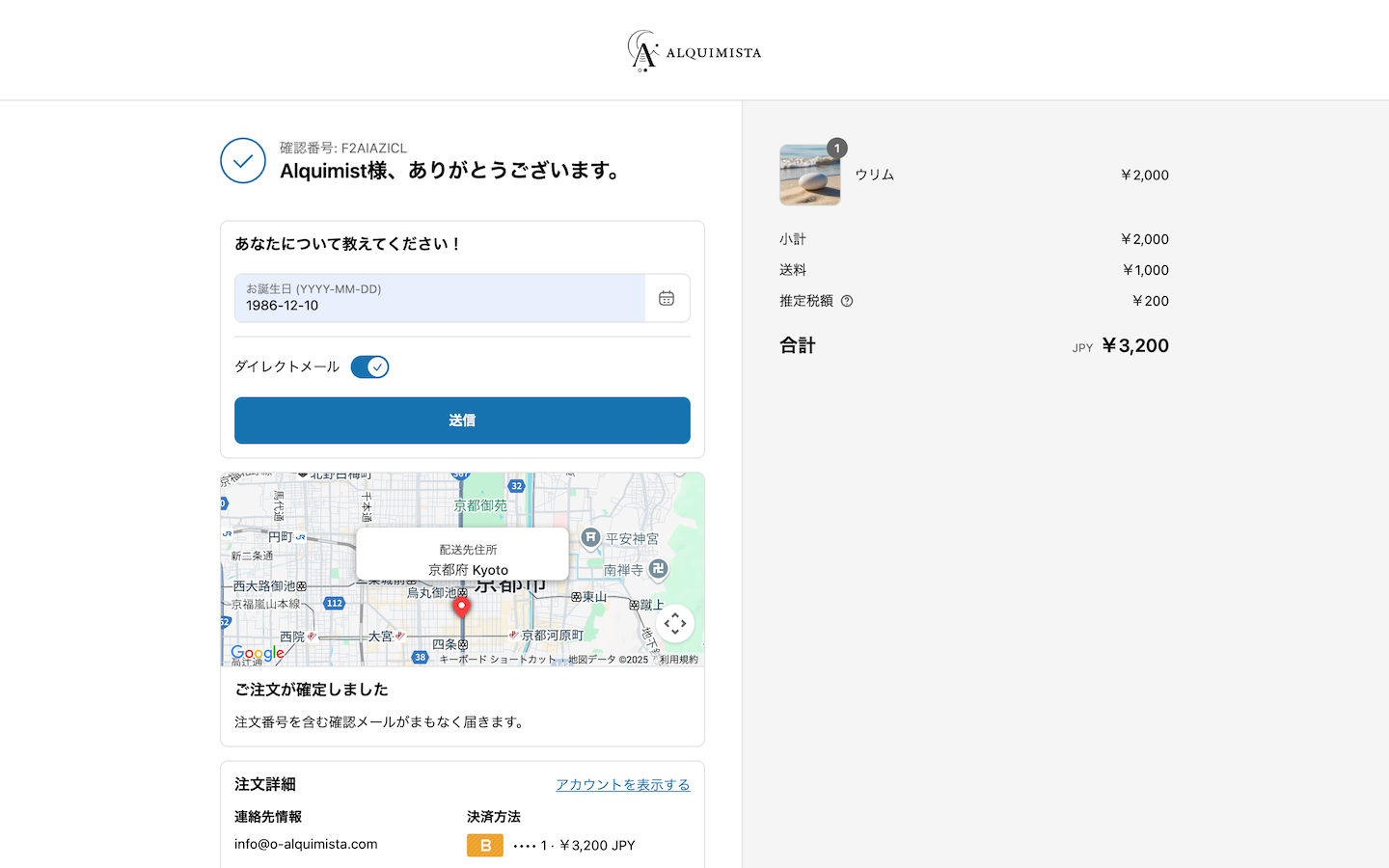This screenshot has width=1389, height=868.
Task: Click the ￥3,200 total amount
Action: pos(1135,345)
